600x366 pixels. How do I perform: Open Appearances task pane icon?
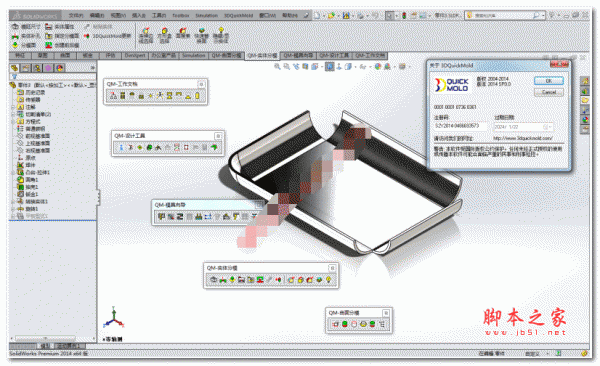point(585,120)
